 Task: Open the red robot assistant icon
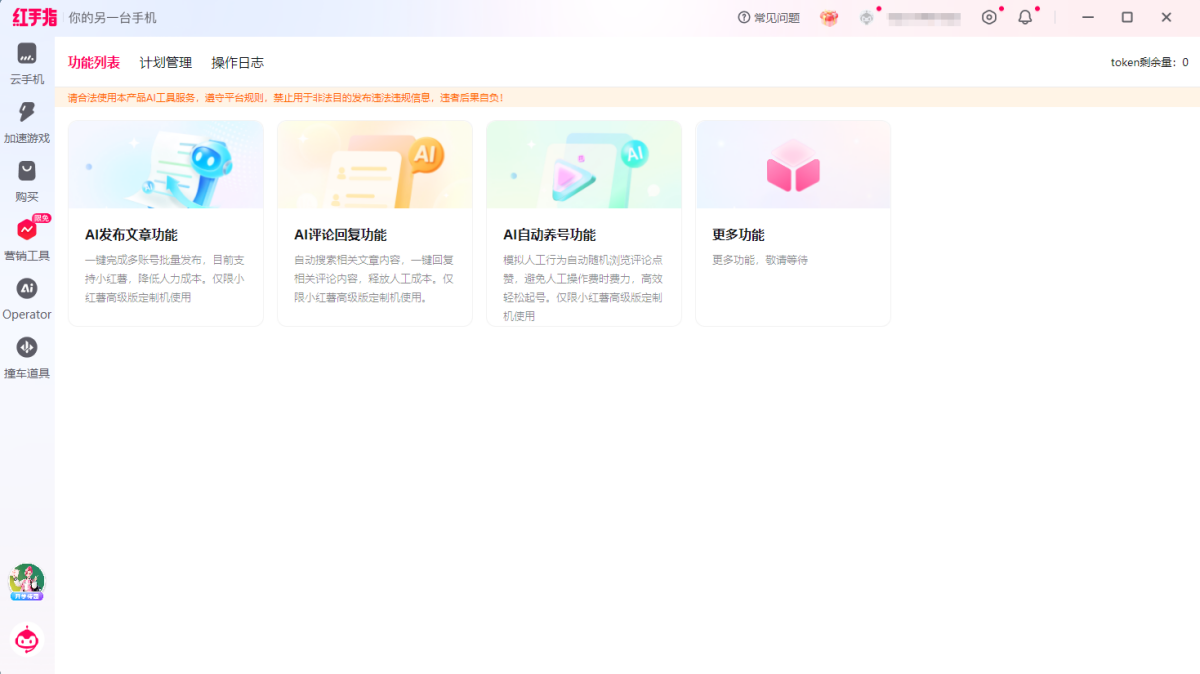(27, 639)
